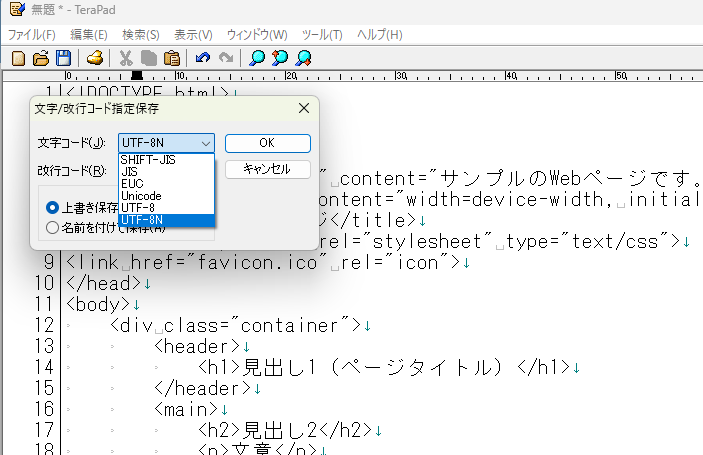Click the Undo arrow icon
703x455 pixels.
pyautogui.click(x=203, y=58)
